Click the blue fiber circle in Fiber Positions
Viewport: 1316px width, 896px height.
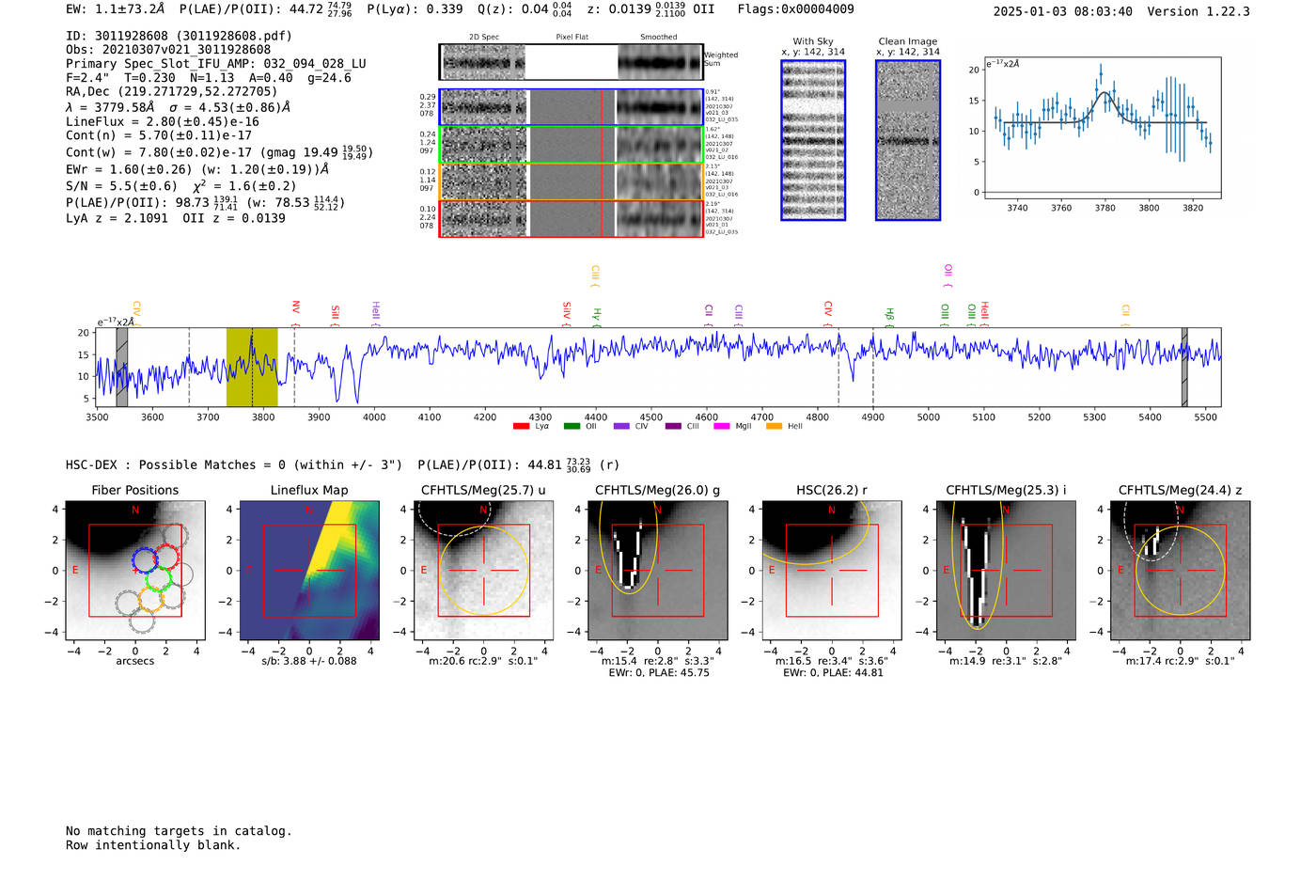145,560
